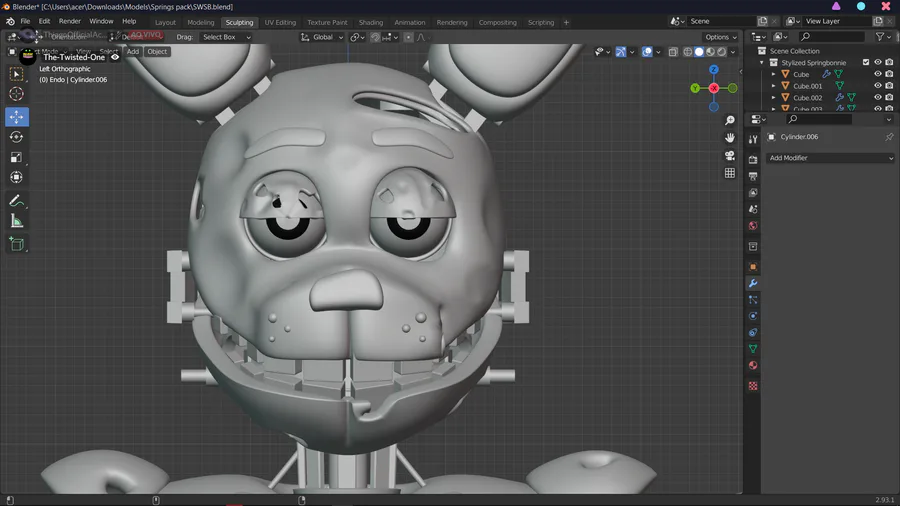Switch to the UV Editing workspace tab

click(x=280, y=22)
